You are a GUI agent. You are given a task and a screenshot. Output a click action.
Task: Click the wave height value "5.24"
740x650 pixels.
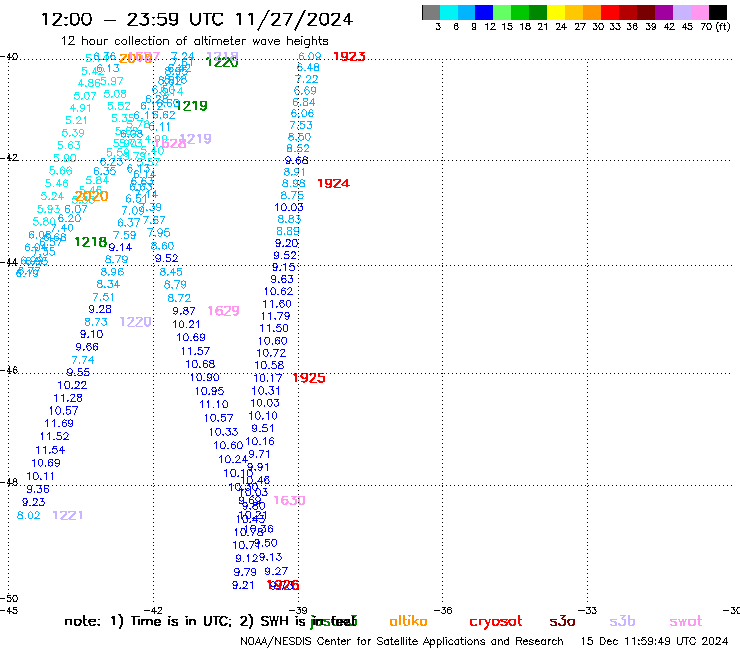52,196
